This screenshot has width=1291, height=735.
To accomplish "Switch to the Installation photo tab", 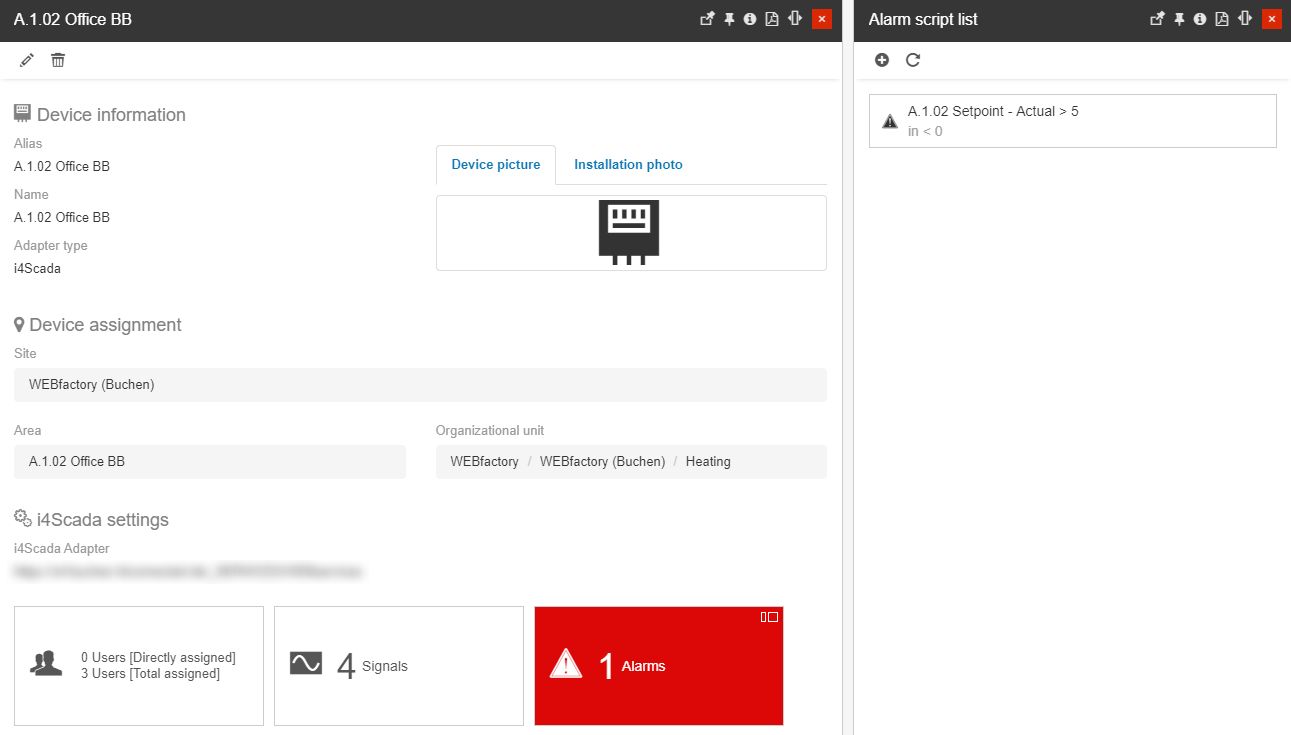I will 628,165.
